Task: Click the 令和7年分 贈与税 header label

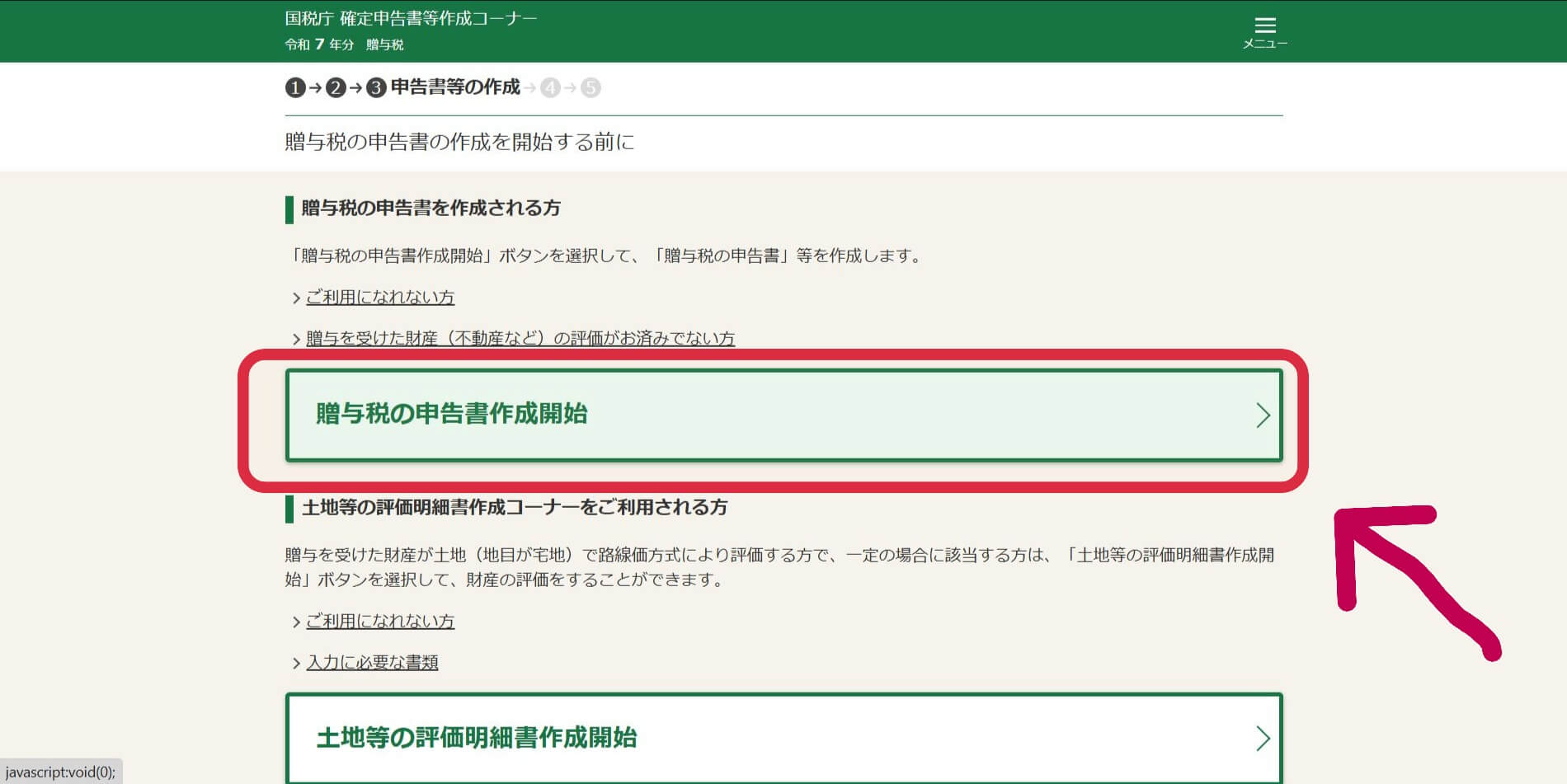Action: (344, 45)
